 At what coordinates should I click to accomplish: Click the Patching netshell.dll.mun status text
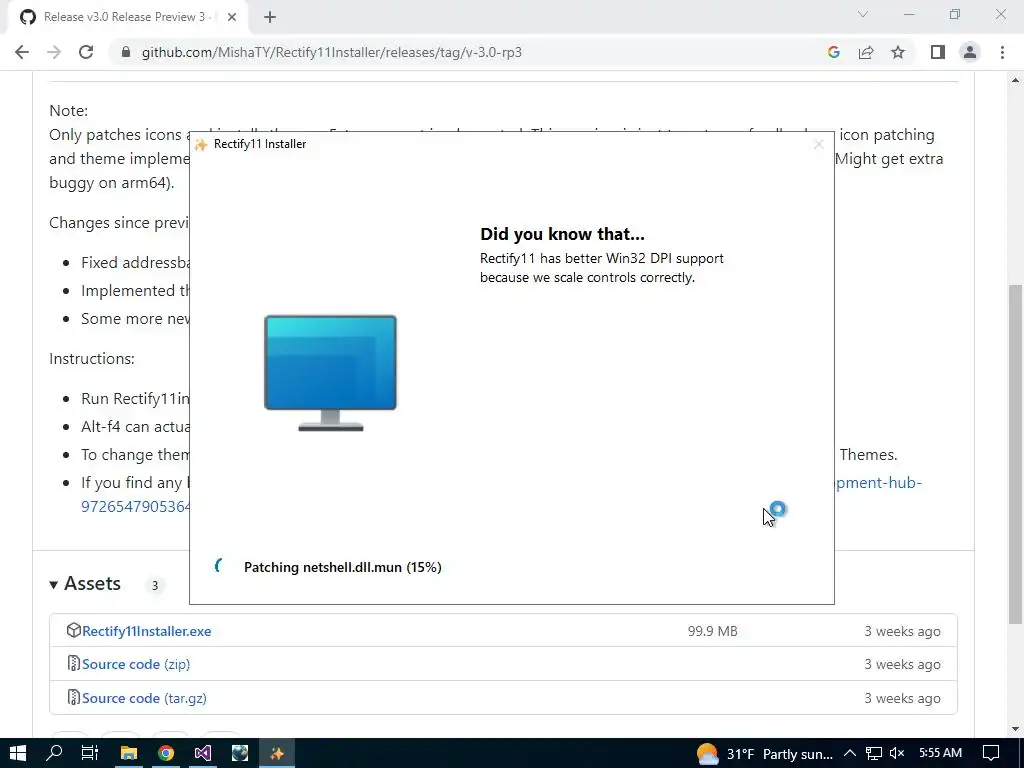pyautogui.click(x=343, y=567)
